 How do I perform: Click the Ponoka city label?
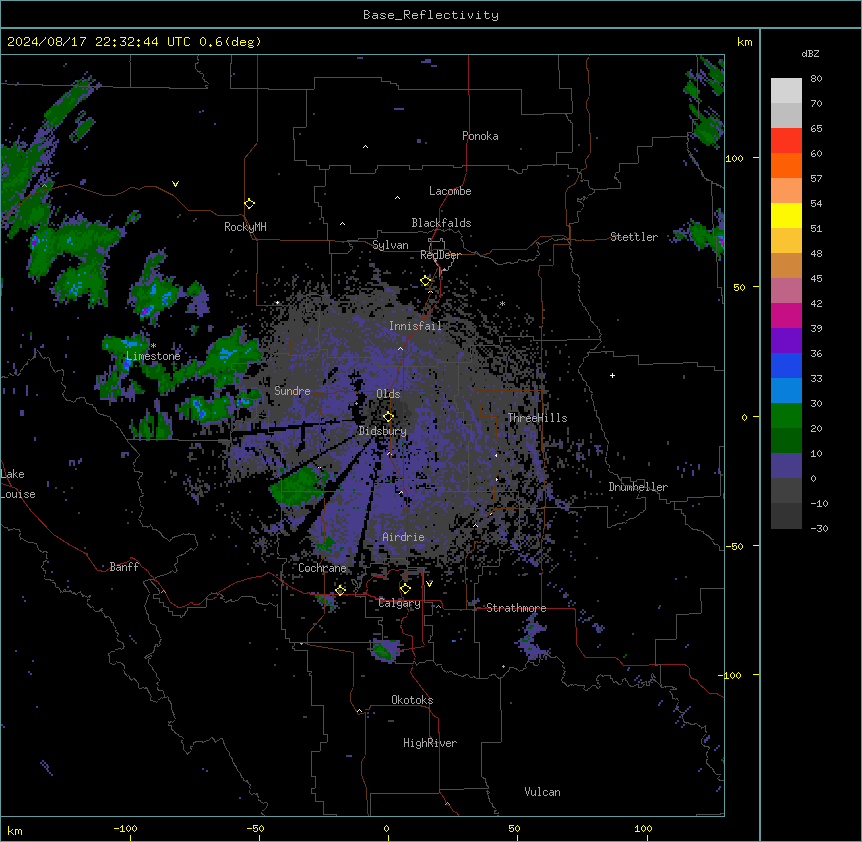480,136
